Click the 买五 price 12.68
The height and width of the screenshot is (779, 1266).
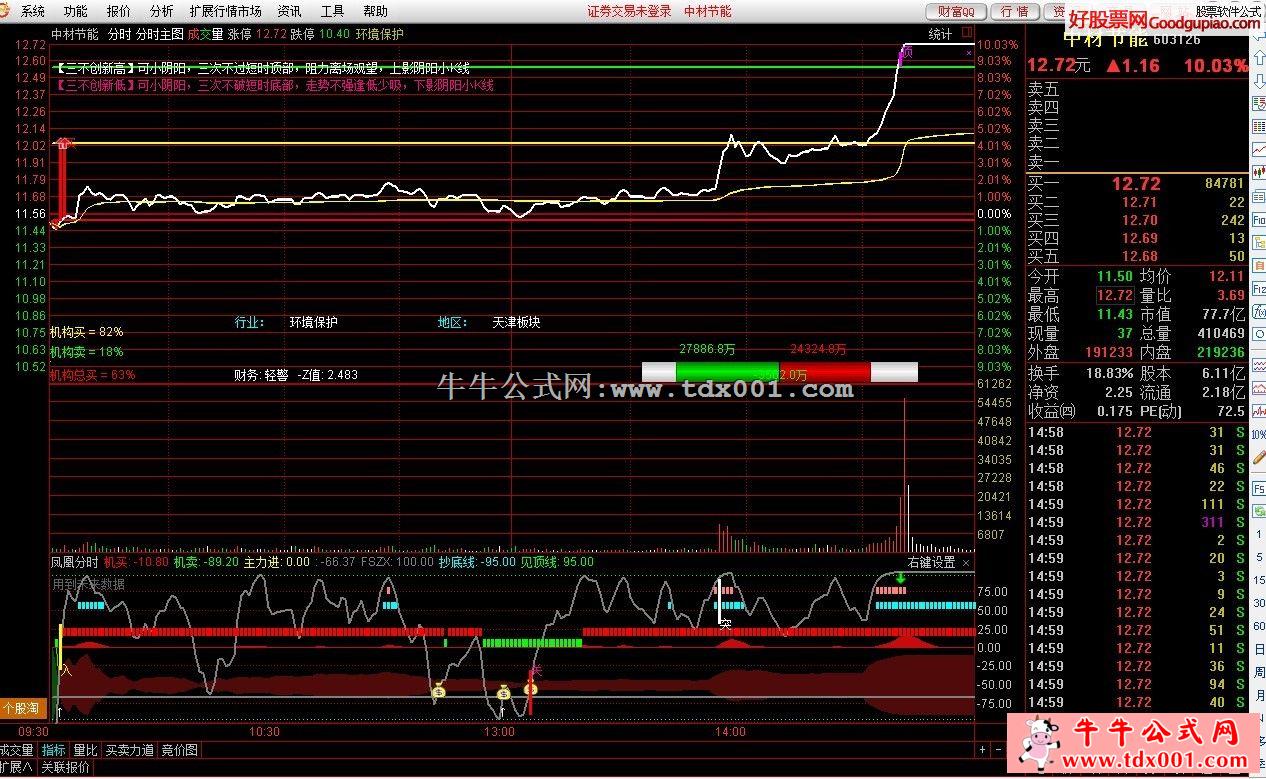pos(1139,257)
